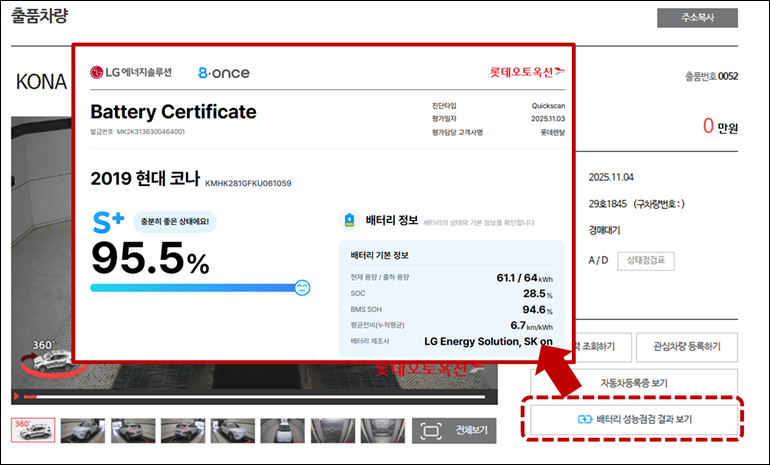The width and height of the screenshot is (770, 465).
Task: Click the 충분히 좋은 상태에요! badge
Action: (x=175, y=221)
